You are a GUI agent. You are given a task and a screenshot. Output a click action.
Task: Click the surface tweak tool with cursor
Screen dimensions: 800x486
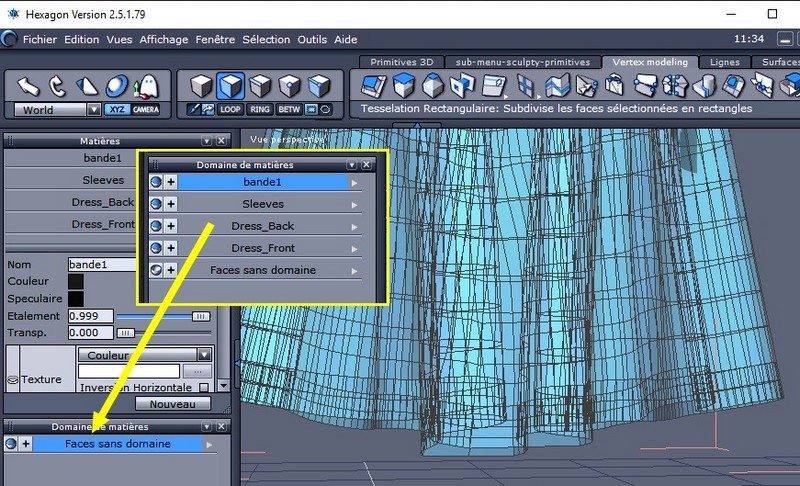pyautogui.click(x=586, y=85)
